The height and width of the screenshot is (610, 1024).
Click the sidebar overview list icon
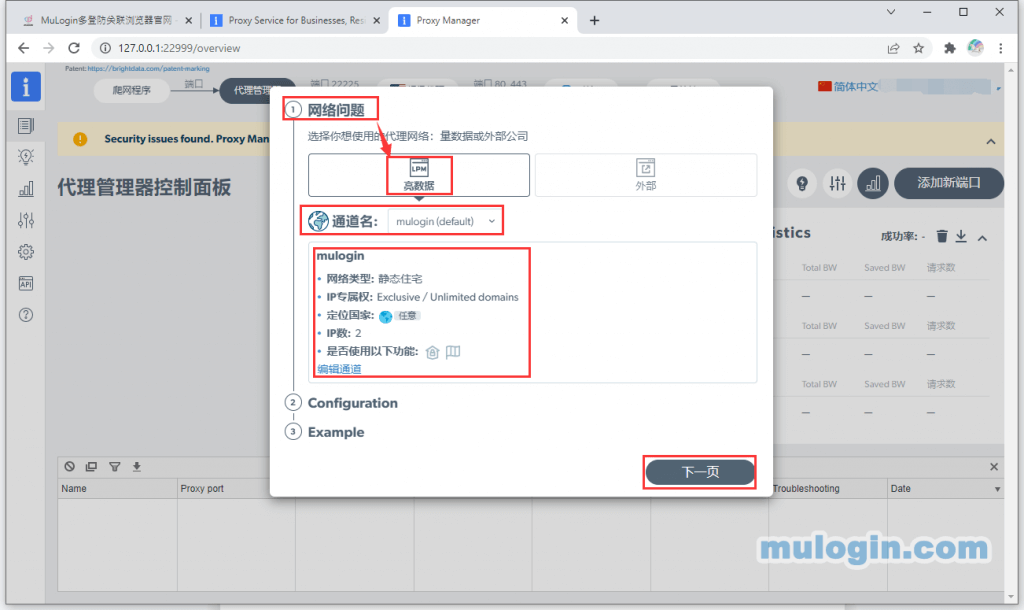click(26, 125)
